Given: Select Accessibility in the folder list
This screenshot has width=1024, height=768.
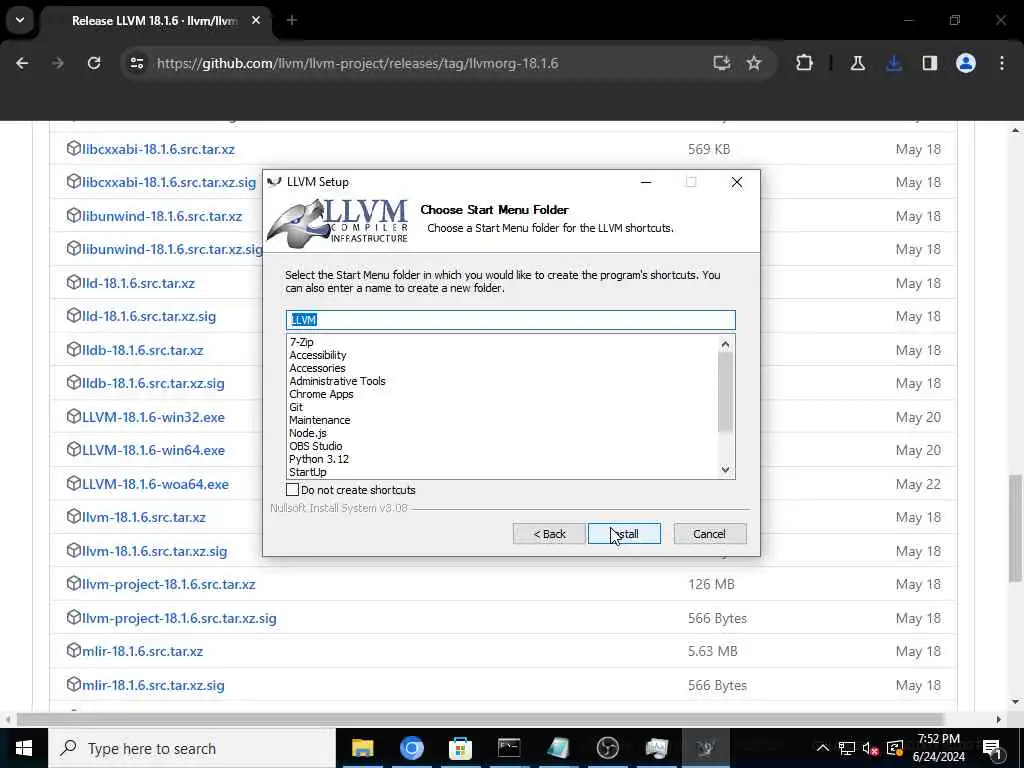Looking at the screenshot, I should [318, 355].
